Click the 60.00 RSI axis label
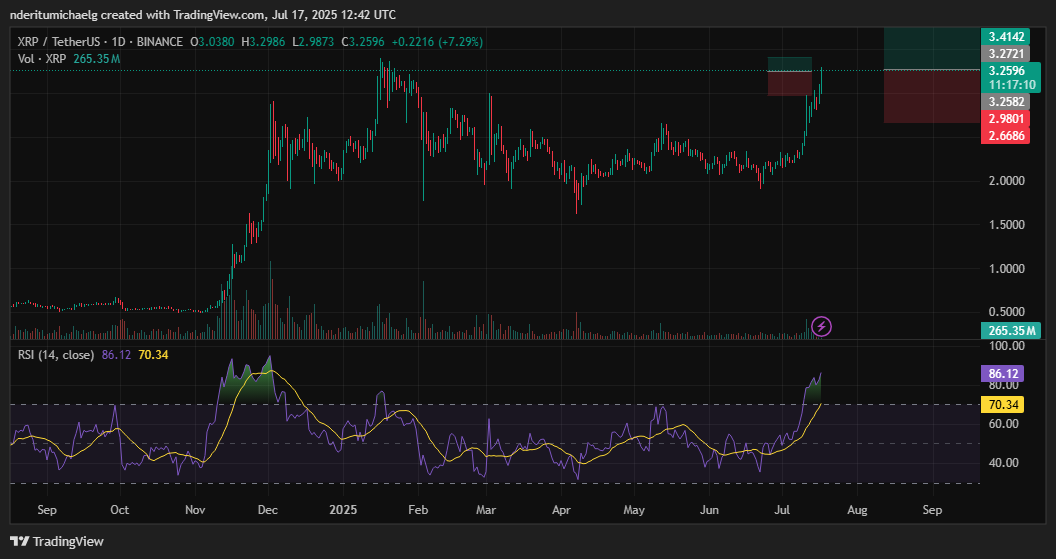Screen dimensions: 1056x559 1003,424
